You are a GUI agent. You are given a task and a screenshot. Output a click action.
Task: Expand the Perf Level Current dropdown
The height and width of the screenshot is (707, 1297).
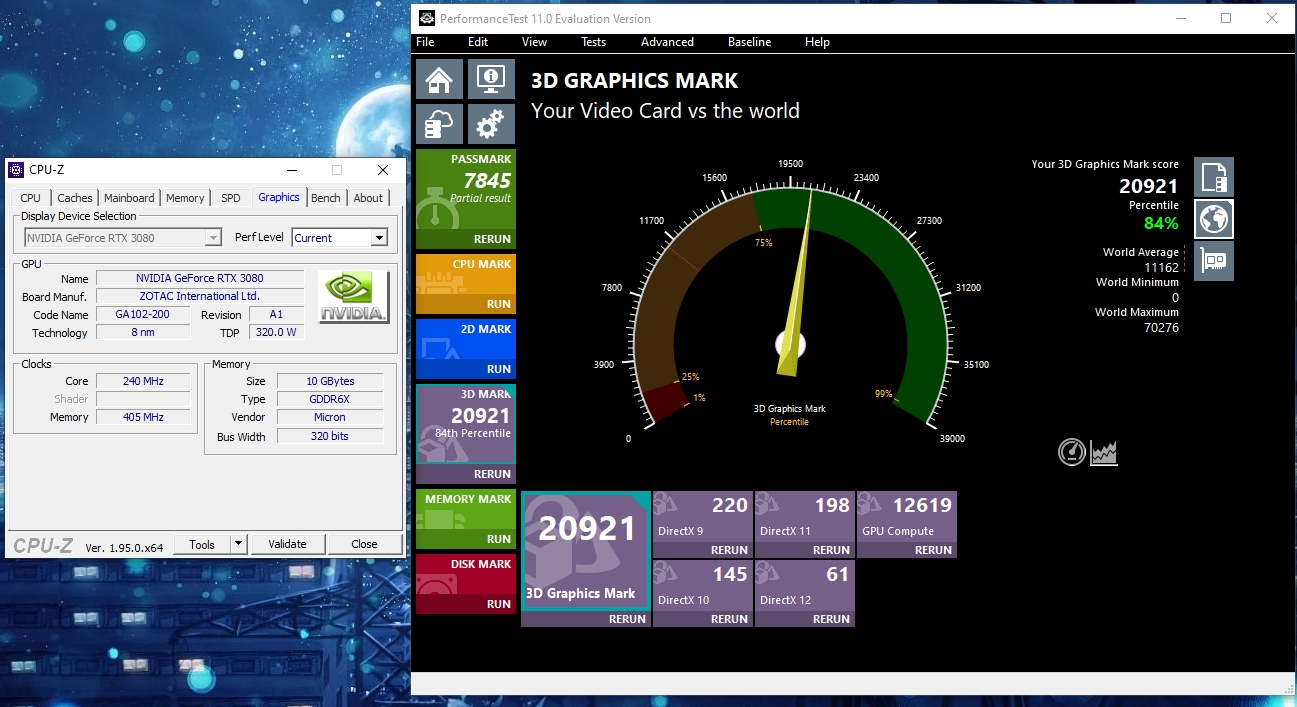coord(379,238)
